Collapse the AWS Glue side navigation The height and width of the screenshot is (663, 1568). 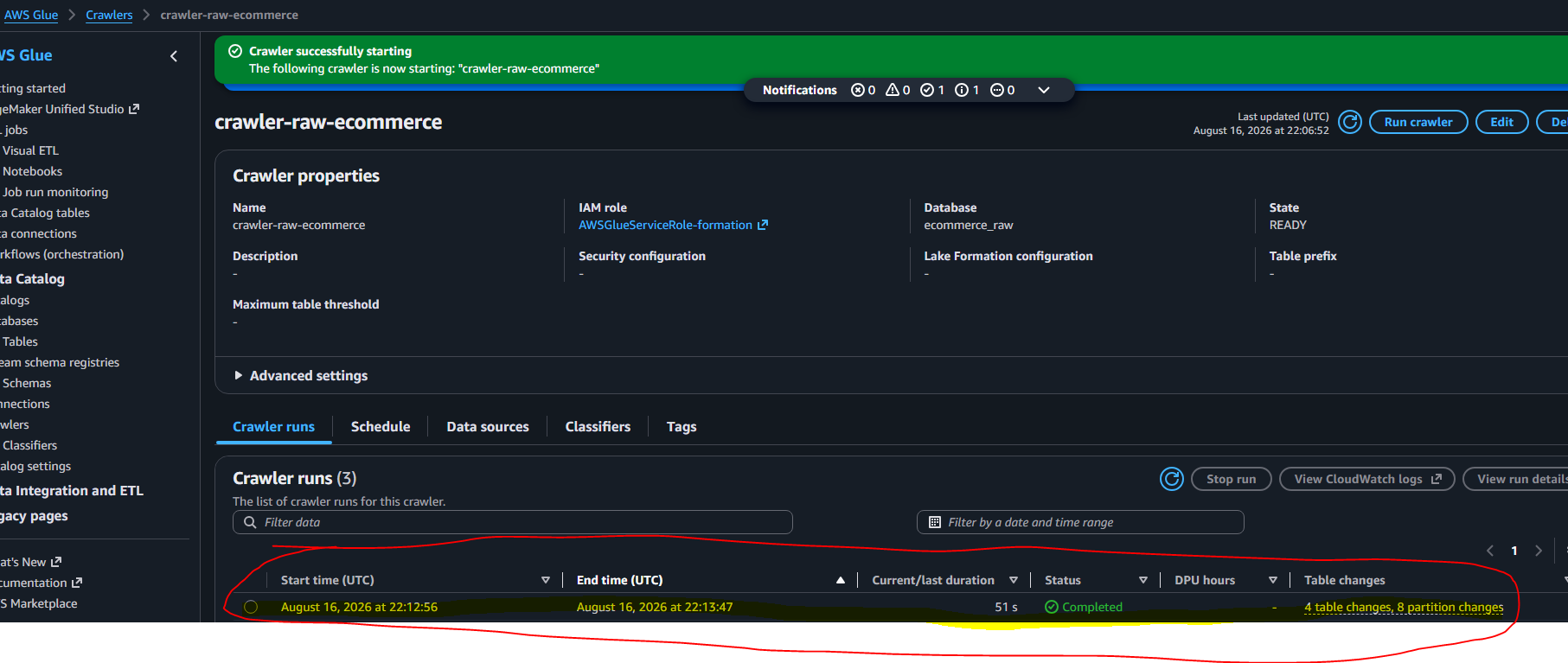point(174,56)
